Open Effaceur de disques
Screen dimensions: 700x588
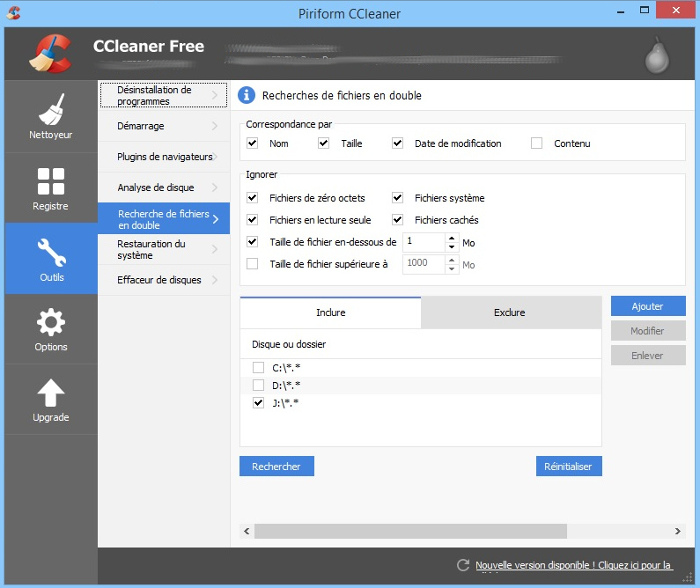(x=163, y=280)
